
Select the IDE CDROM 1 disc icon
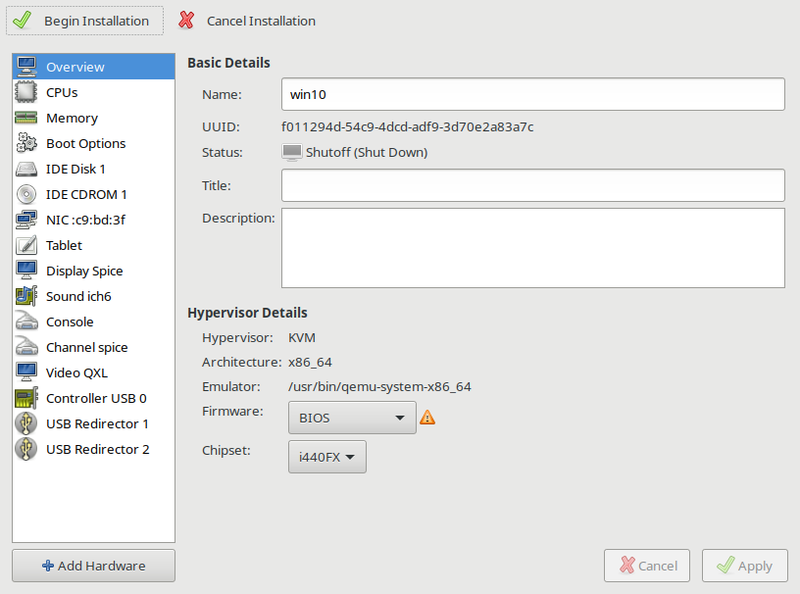[x=27, y=194]
